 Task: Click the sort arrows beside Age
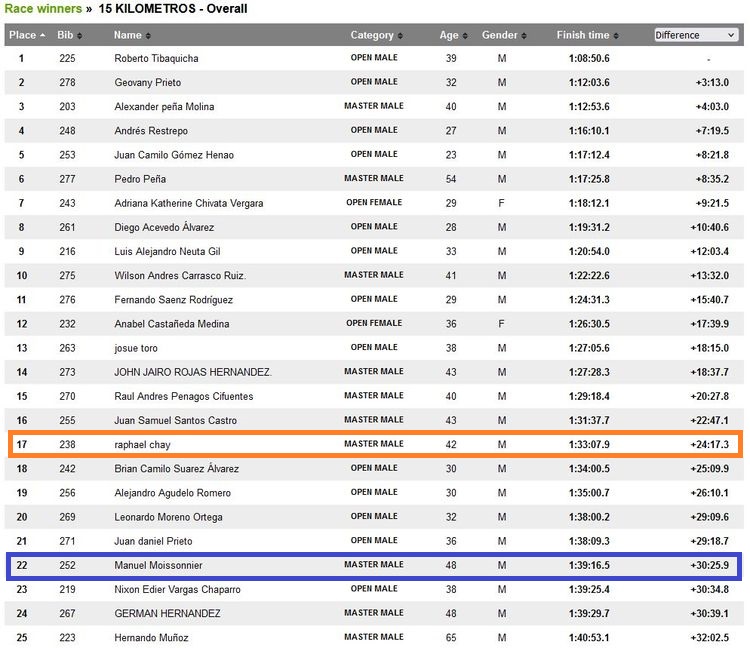(467, 36)
